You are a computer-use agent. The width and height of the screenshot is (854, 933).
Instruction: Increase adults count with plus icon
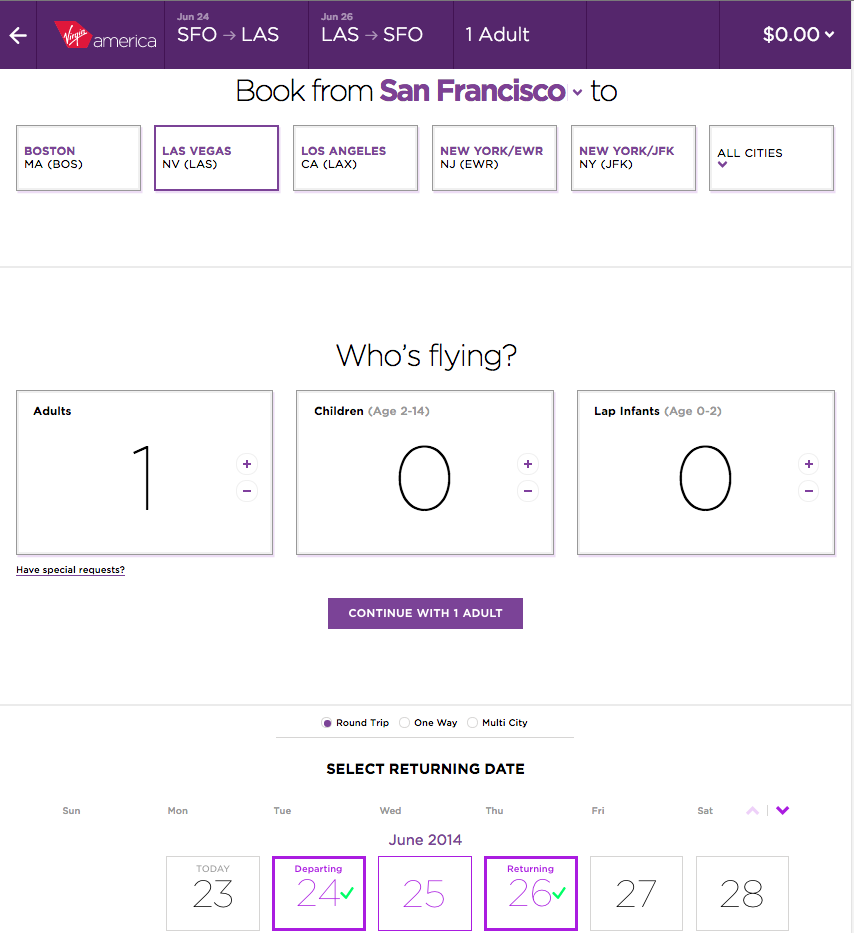click(247, 464)
